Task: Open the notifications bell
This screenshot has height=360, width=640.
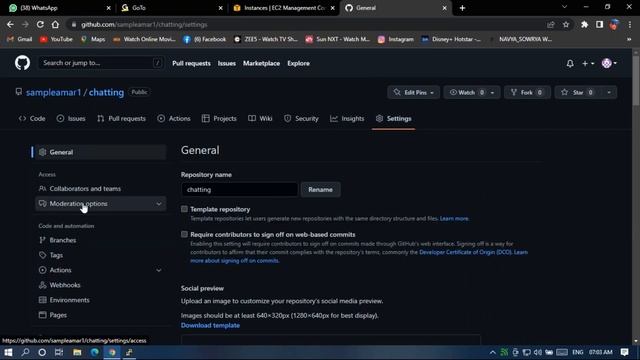Action: point(570,63)
